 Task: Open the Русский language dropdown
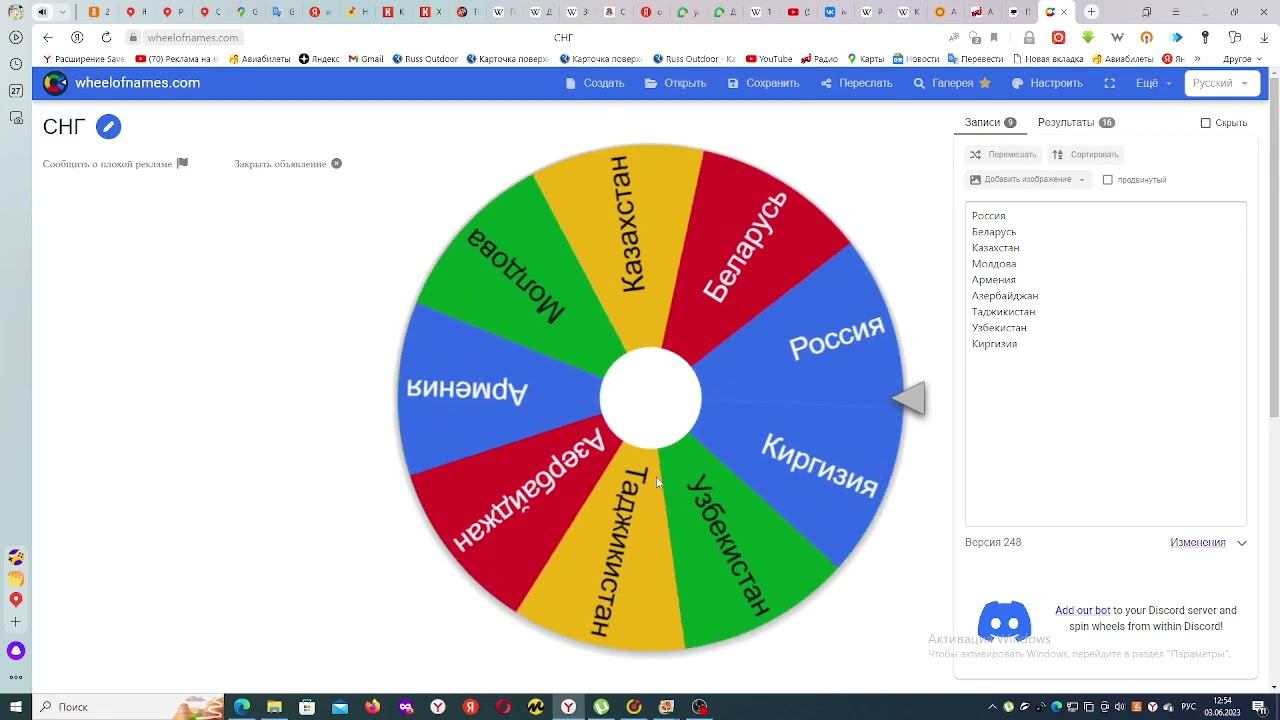coord(1221,83)
